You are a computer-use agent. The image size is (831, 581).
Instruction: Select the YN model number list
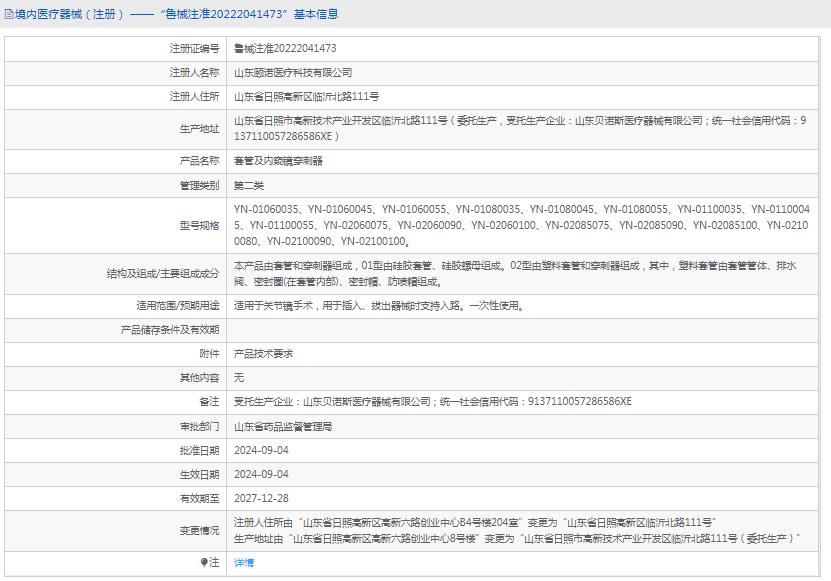[x=522, y=225]
